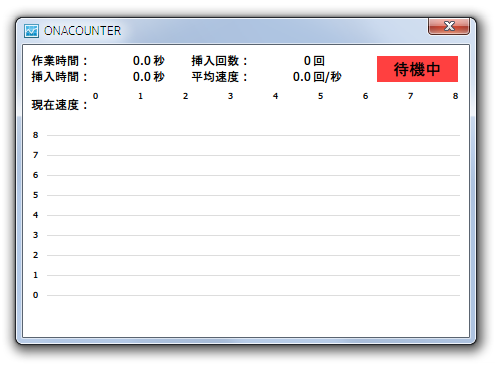This screenshot has width=497, height=366.
Task: Click the 0.0 回/秒 average speed value
Action: pos(317,77)
